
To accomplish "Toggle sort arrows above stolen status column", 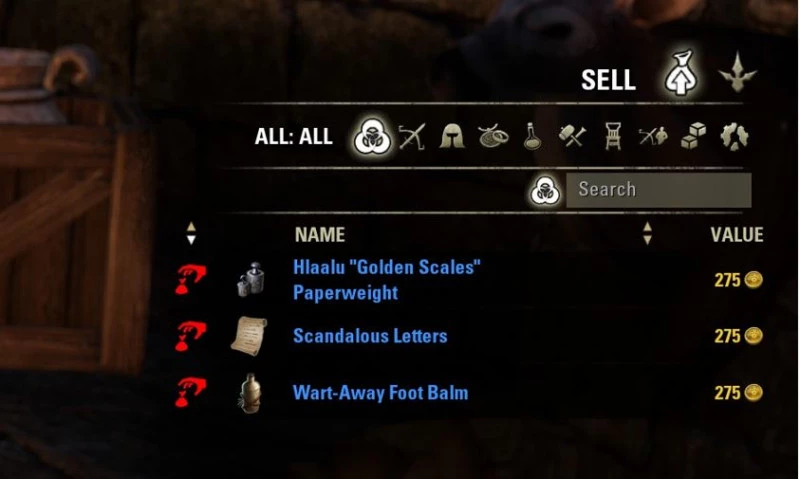I will [191, 233].
